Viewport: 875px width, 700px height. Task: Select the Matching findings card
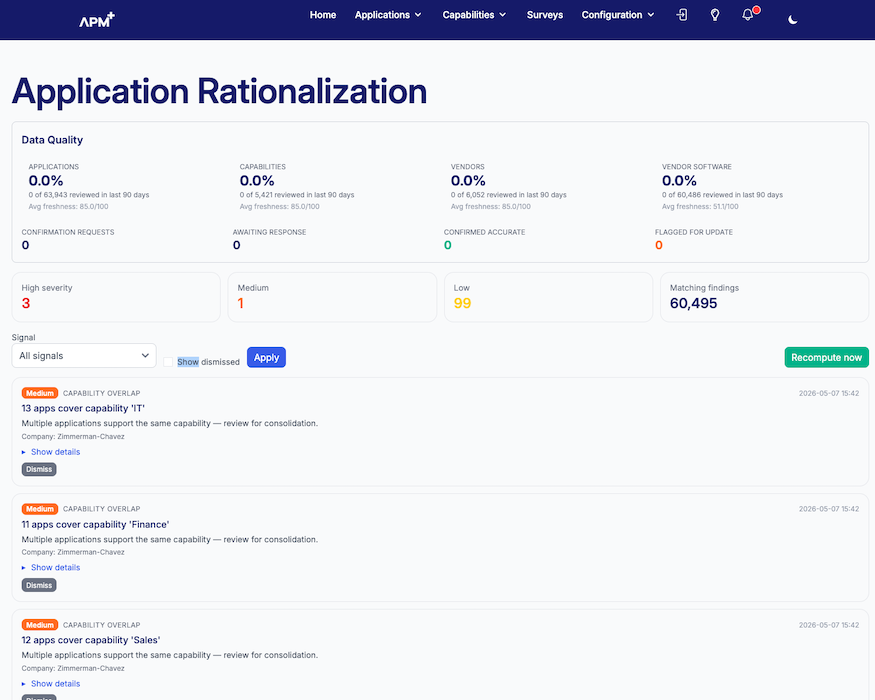[x=765, y=297]
